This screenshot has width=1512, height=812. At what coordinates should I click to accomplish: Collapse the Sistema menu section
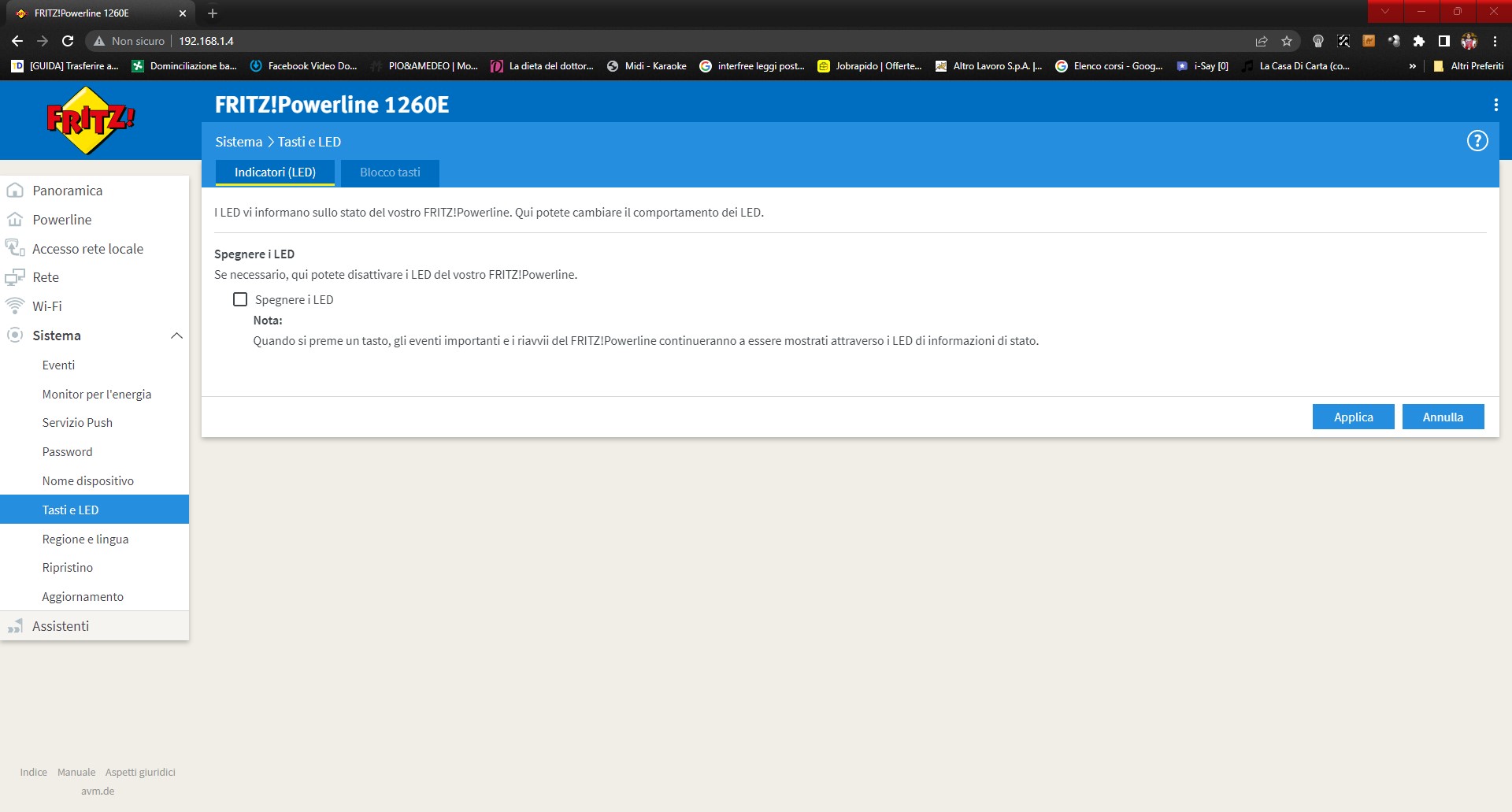[x=176, y=336]
